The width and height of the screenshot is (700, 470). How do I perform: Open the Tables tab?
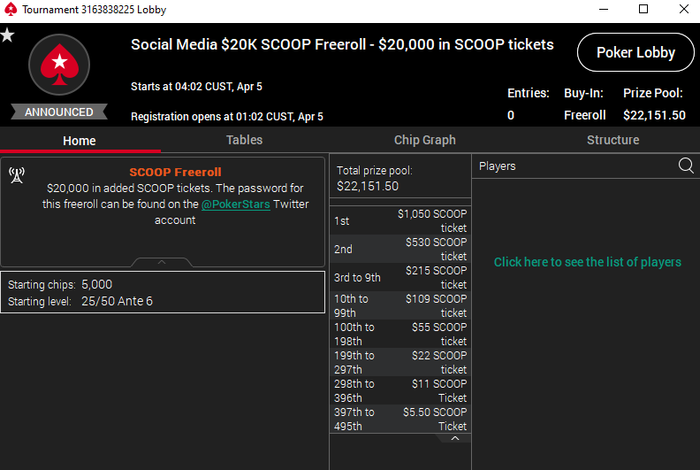(244, 140)
